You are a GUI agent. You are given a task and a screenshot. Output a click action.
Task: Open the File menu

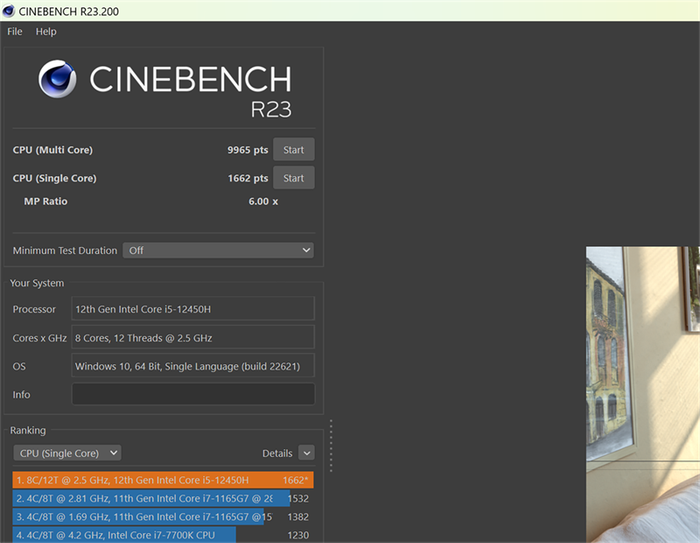[15, 32]
